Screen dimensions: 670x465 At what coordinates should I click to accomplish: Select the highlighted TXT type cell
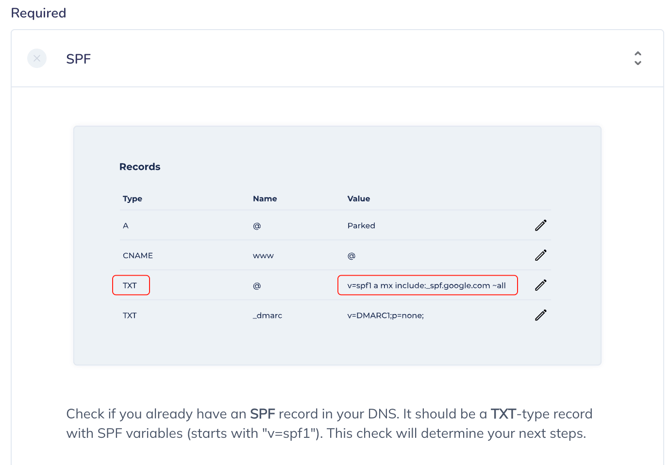point(131,286)
